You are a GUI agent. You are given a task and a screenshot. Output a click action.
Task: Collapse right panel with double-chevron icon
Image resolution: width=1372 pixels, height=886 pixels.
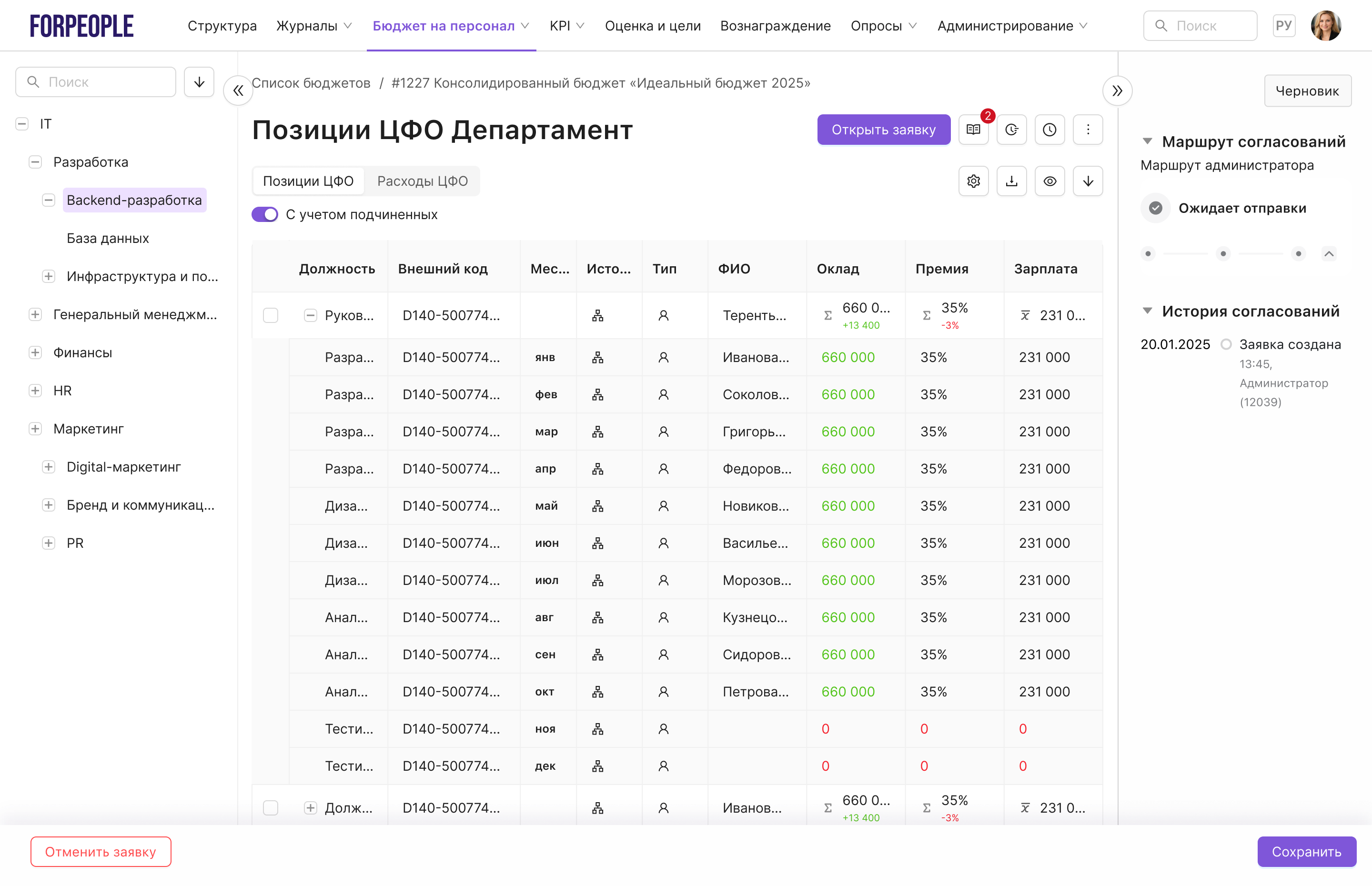(x=1117, y=91)
